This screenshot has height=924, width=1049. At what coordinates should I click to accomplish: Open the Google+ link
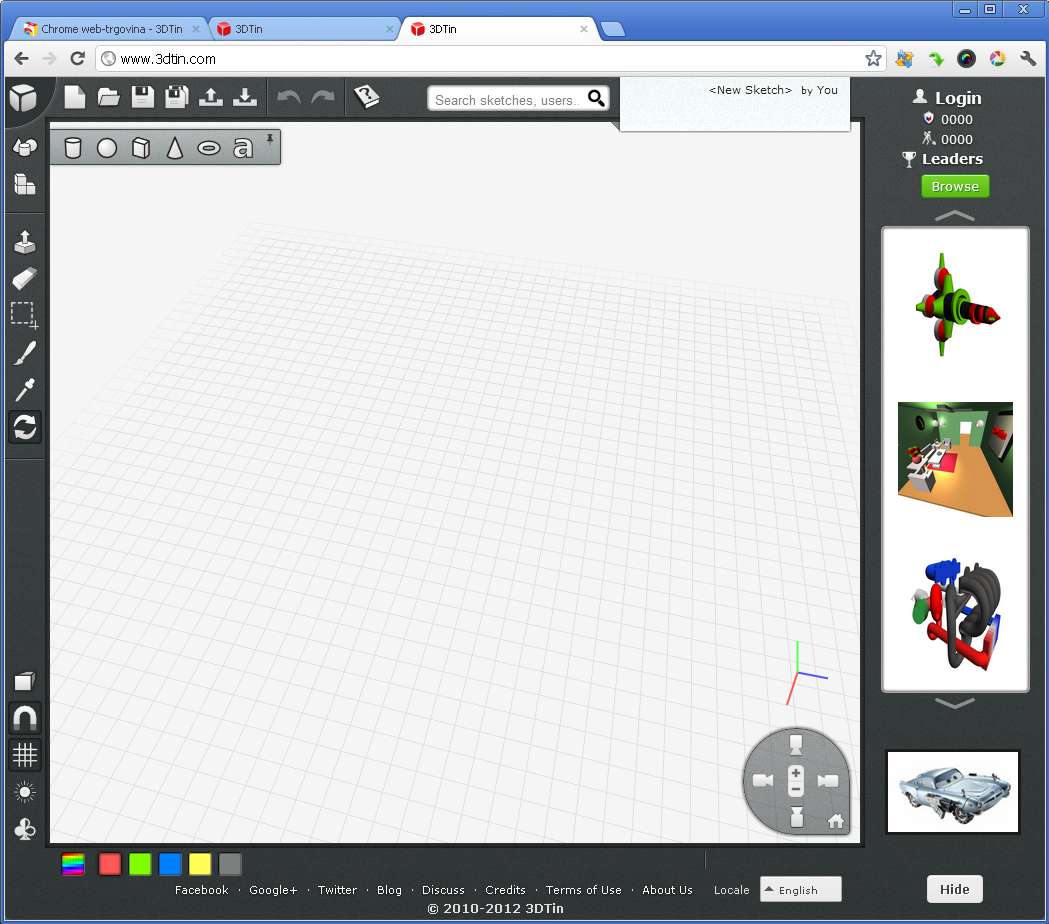coord(273,890)
